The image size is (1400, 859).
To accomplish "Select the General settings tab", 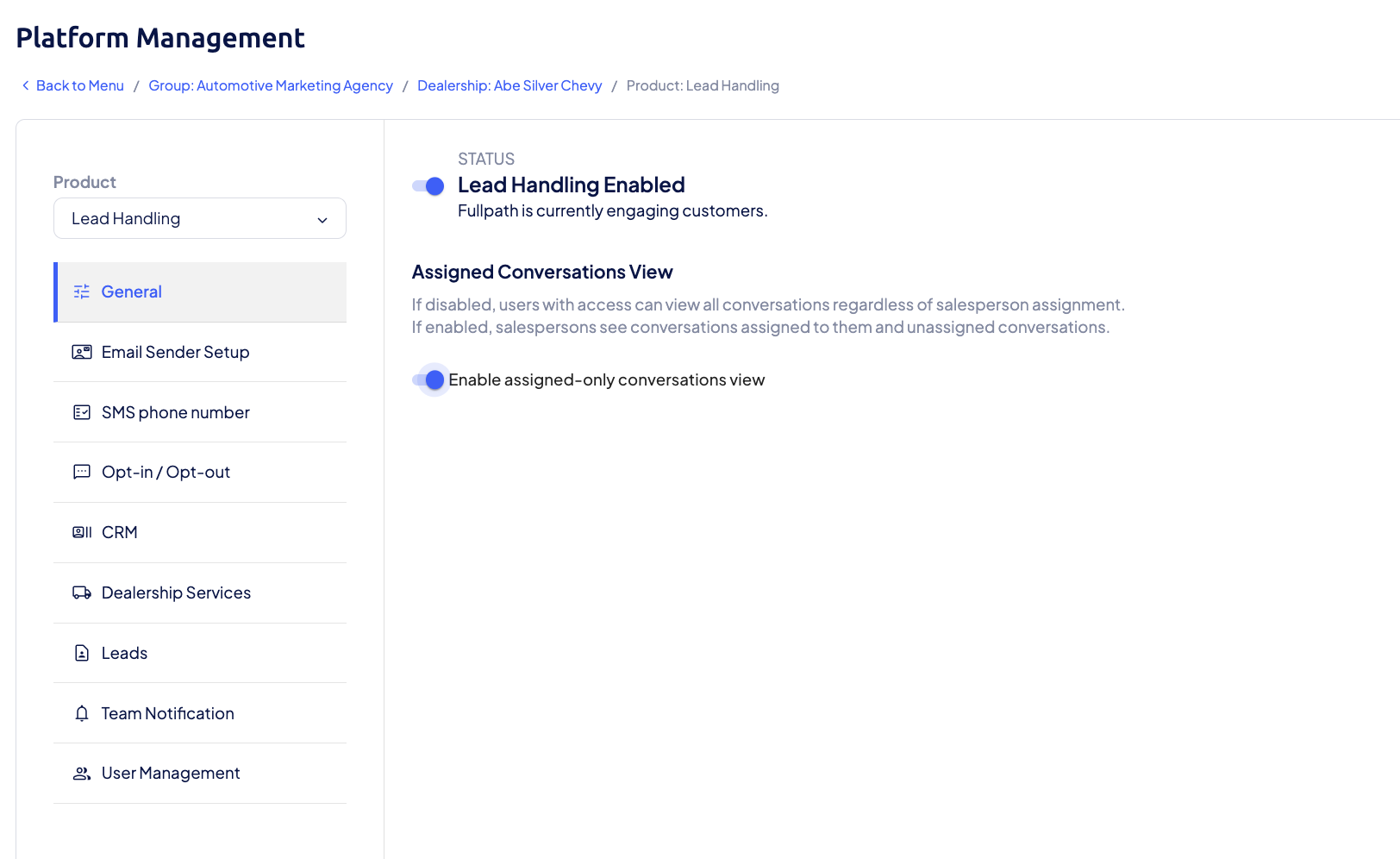I will (x=200, y=292).
